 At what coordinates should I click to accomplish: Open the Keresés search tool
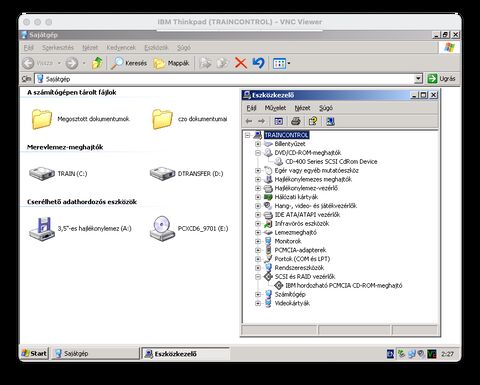(x=129, y=63)
